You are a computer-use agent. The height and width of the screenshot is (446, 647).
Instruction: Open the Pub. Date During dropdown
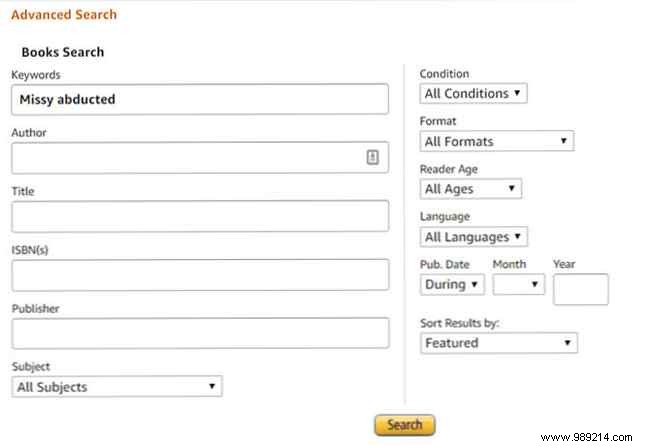coord(452,285)
